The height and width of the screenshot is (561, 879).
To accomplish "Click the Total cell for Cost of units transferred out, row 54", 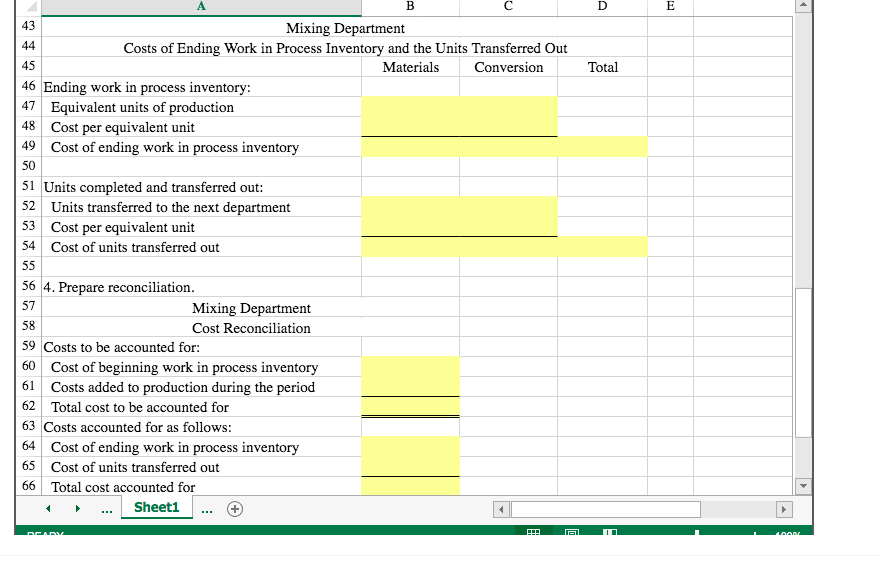I will point(603,247).
